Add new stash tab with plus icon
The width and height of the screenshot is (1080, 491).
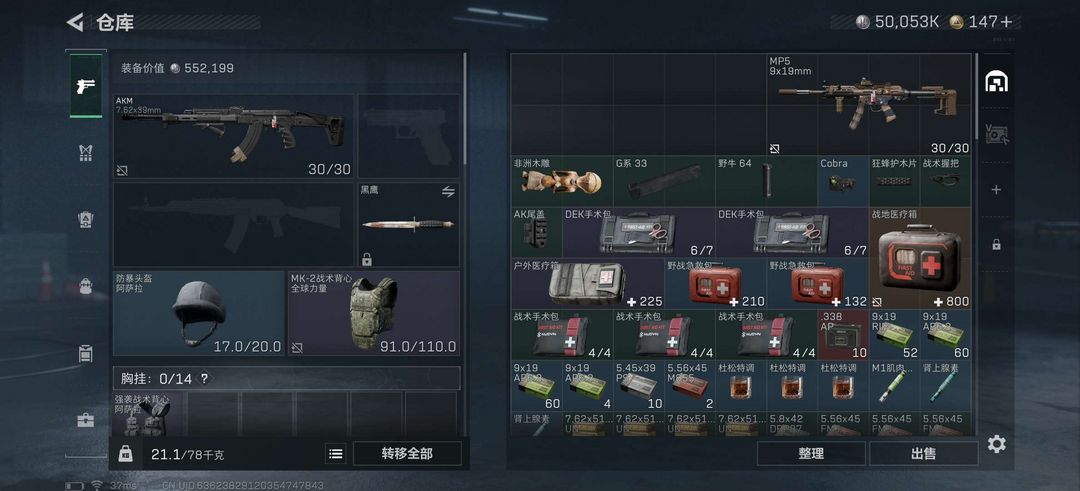[x=996, y=189]
